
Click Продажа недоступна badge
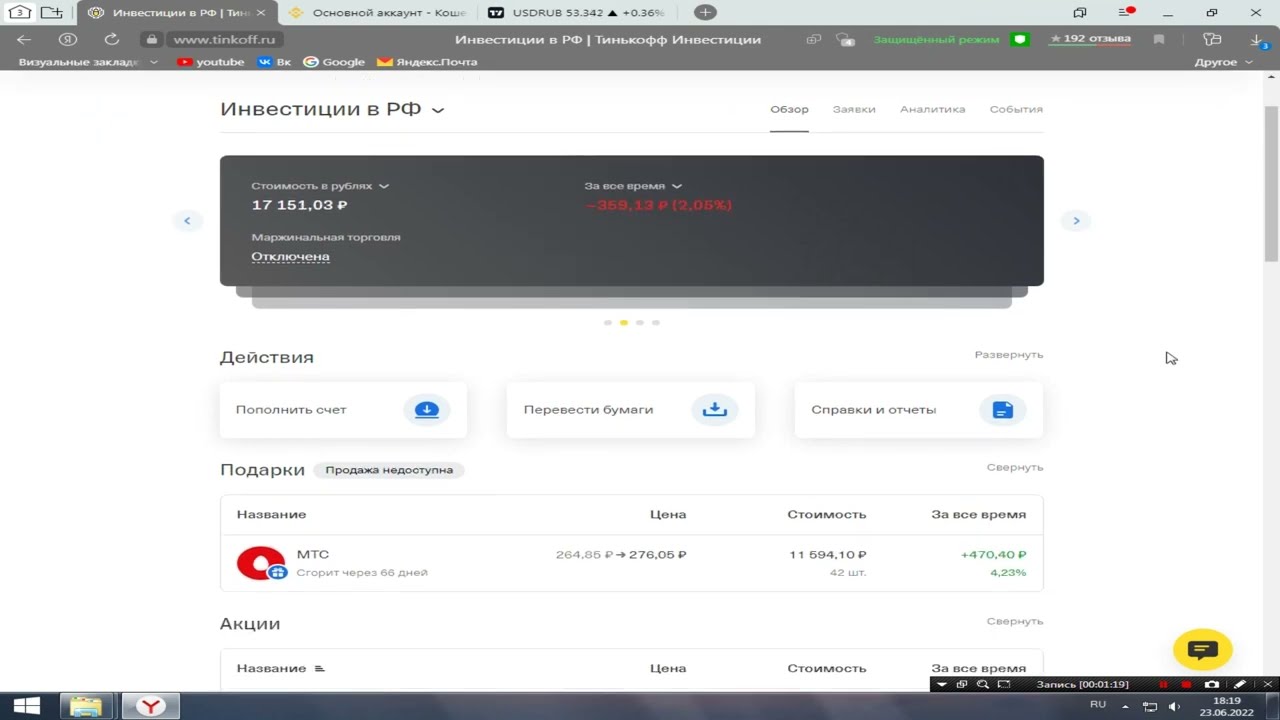(389, 470)
